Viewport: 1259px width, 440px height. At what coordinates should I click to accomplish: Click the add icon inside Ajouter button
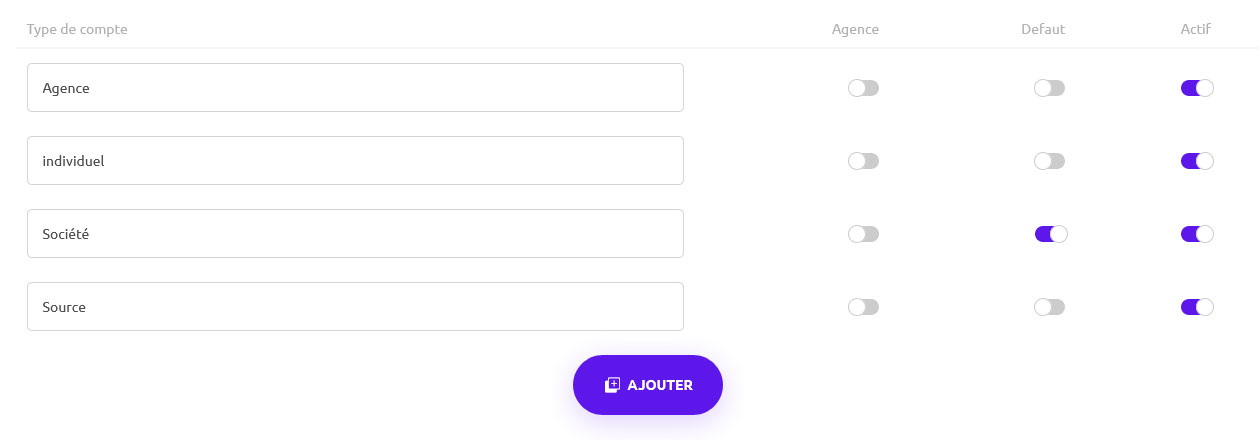coord(613,385)
